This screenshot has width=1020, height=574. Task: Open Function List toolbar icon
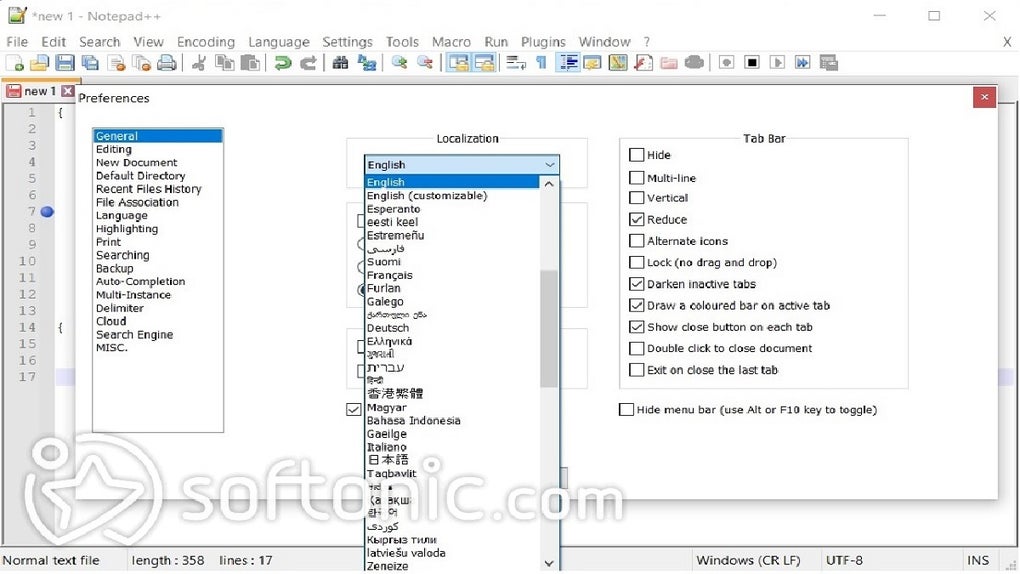(643, 62)
